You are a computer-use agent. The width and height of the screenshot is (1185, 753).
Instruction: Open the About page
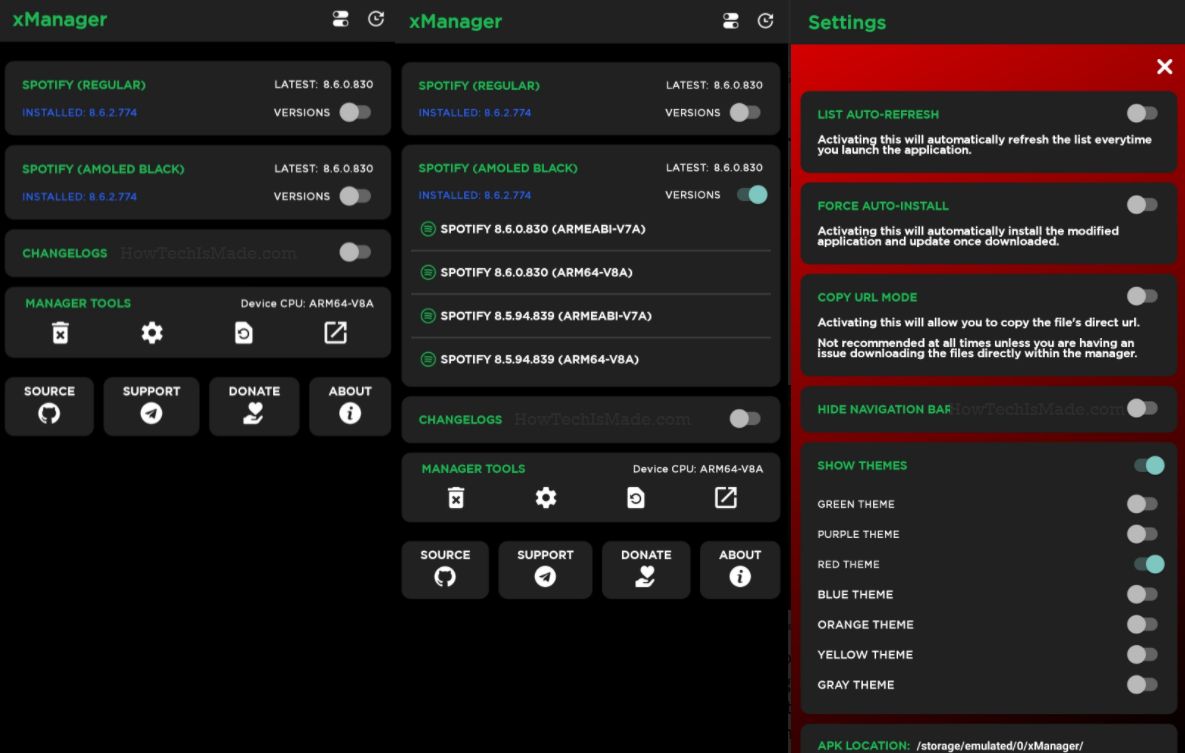click(350, 407)
